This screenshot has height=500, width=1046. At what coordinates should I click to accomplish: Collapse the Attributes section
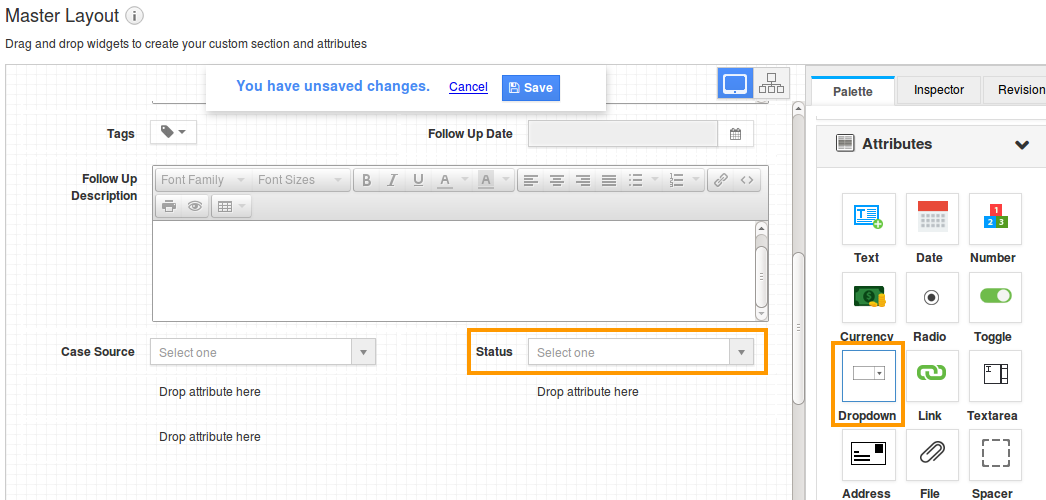point(1021,144)
